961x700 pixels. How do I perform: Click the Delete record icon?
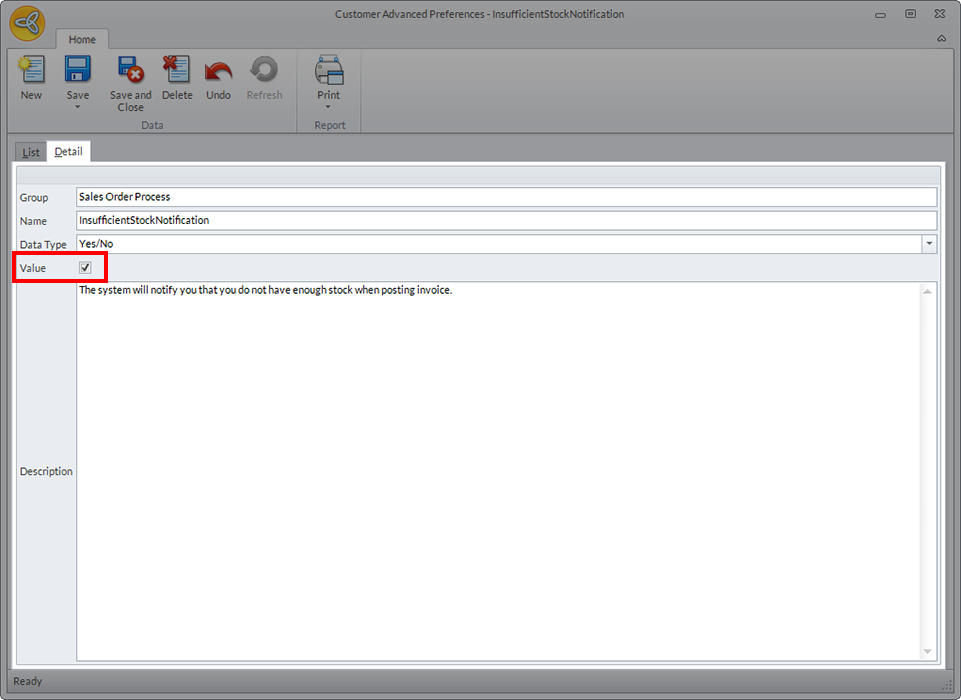click(x=177, y=70)
